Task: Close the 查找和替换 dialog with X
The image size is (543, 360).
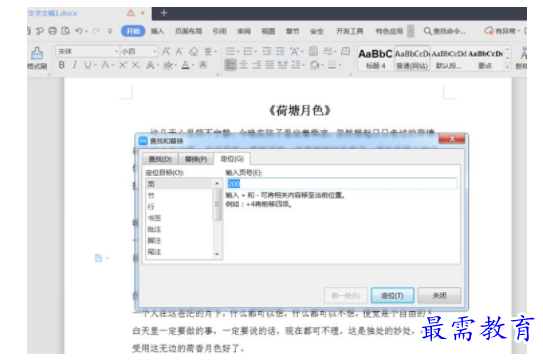Action: (452, 139)
